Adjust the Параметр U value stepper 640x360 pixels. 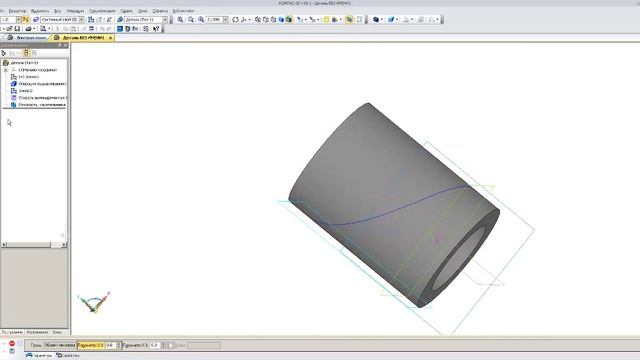click(x=119, y=345)
